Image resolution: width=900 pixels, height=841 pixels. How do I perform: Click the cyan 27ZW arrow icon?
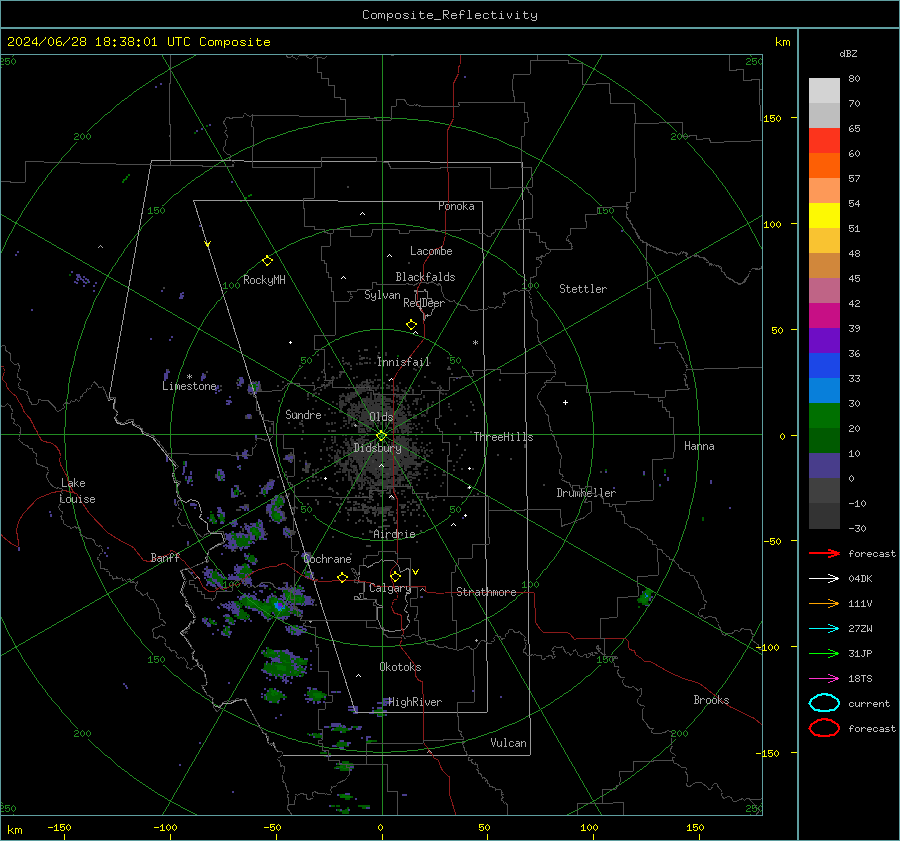click(x=824, y=629)
